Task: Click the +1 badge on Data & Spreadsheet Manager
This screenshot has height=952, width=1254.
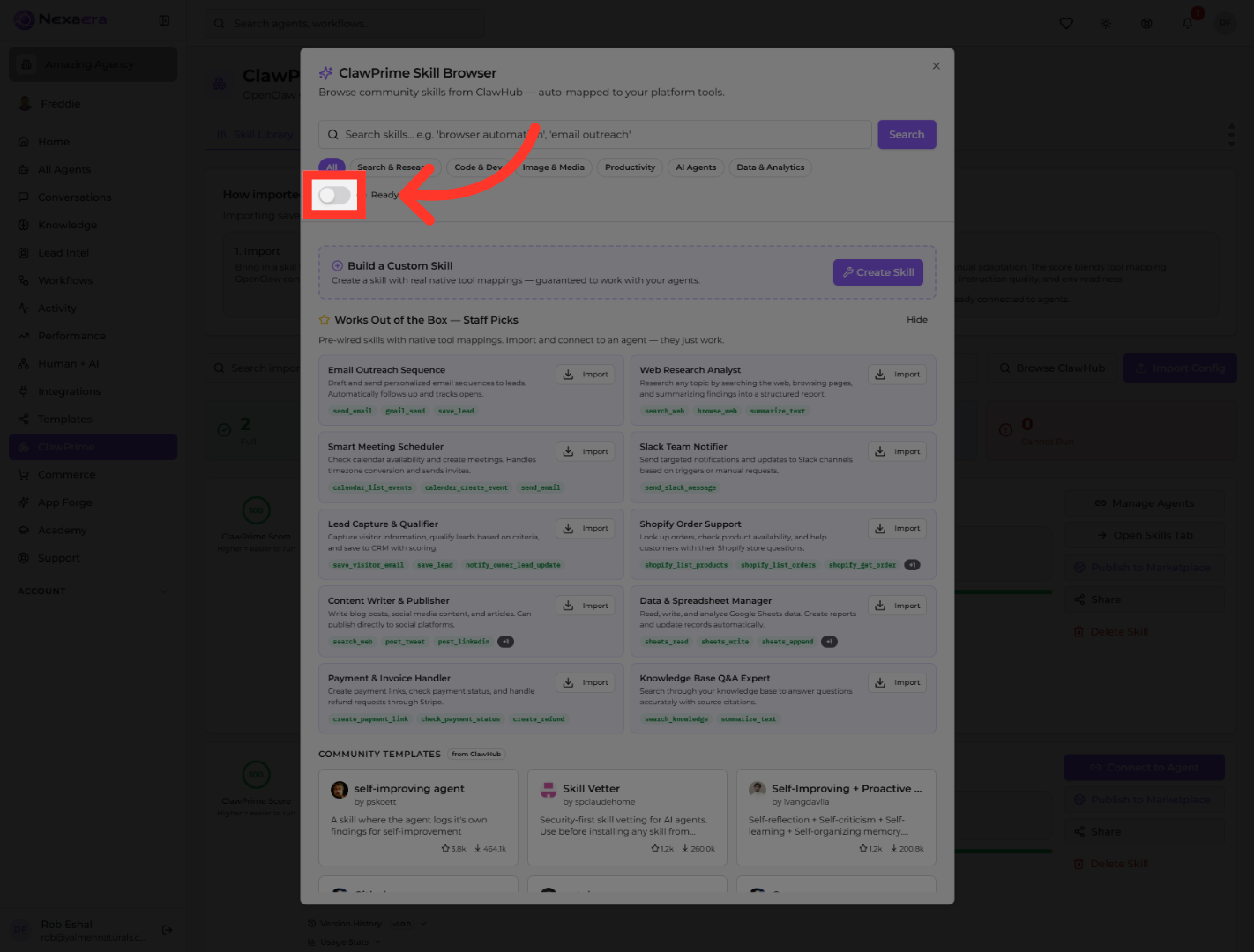Action: [829, 642]
